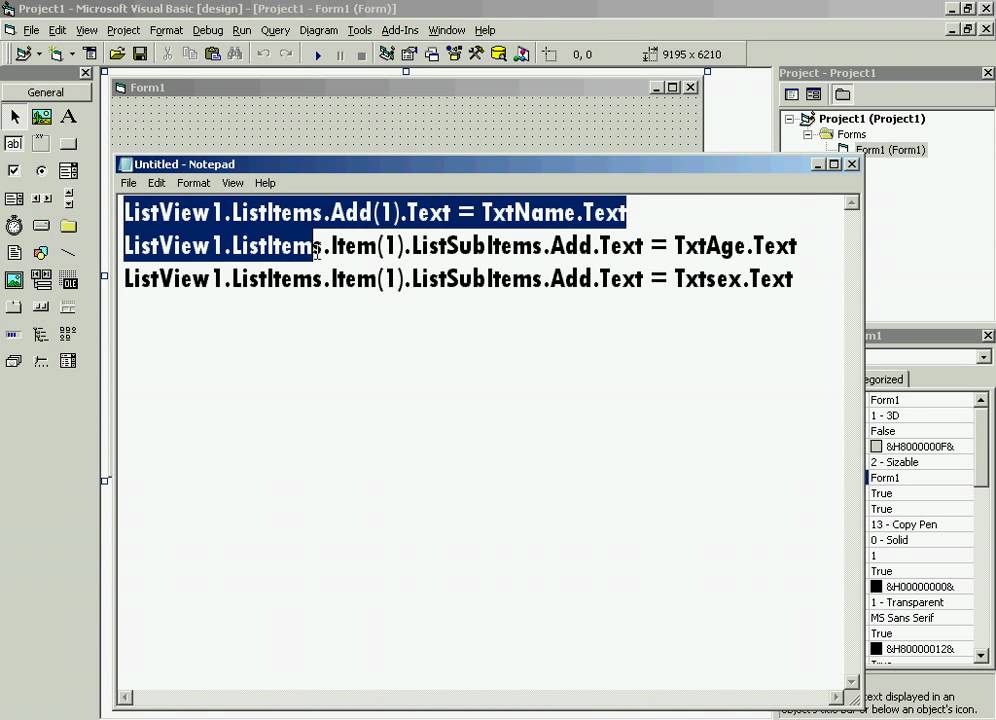
Task: Click the Paste clipboard icon in VB toolbar
Action: [x=212, y=54]
